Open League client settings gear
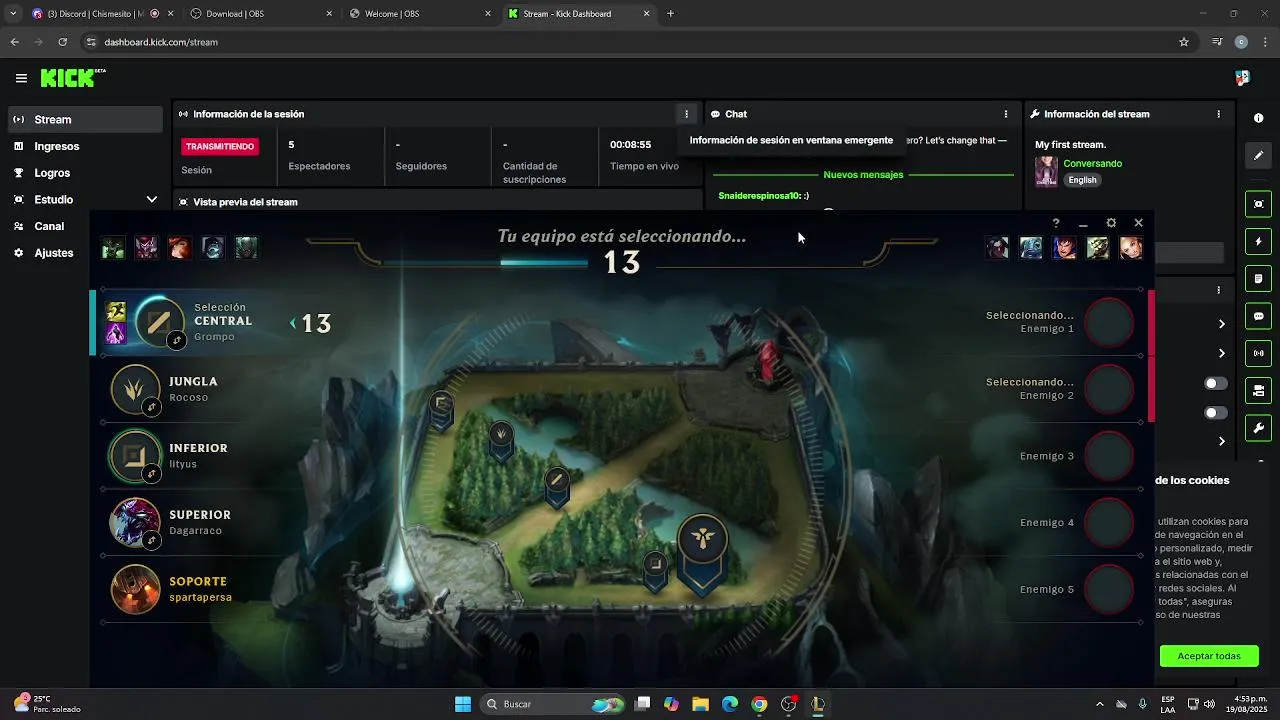Screen dimensions: 1280x720 click(1111, 223)
